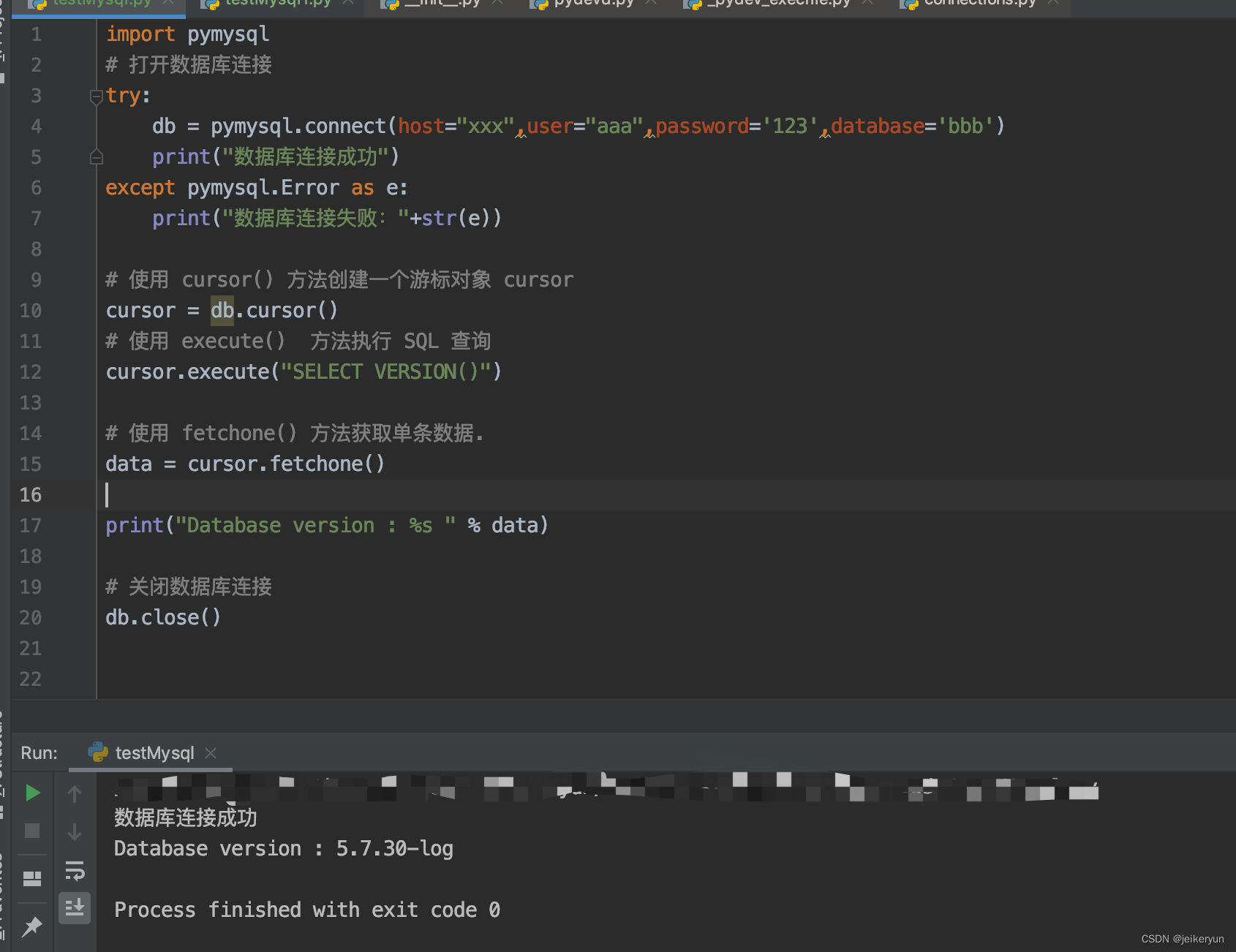The height and width of the screenshot is (952, 1236).
Task: Place caret on empty line 16
Action: [x=666, y=495]
